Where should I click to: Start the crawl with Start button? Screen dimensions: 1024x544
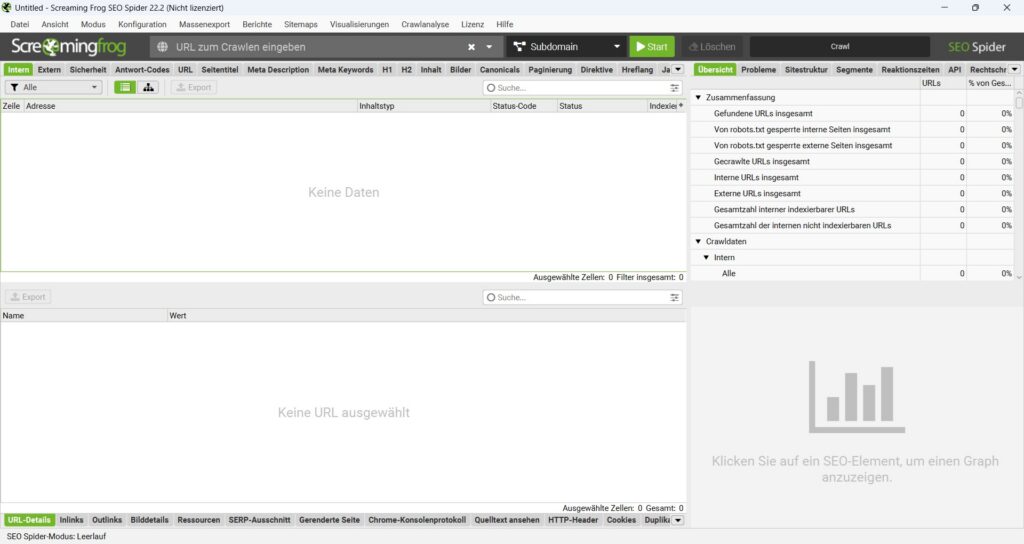(652, 47)
